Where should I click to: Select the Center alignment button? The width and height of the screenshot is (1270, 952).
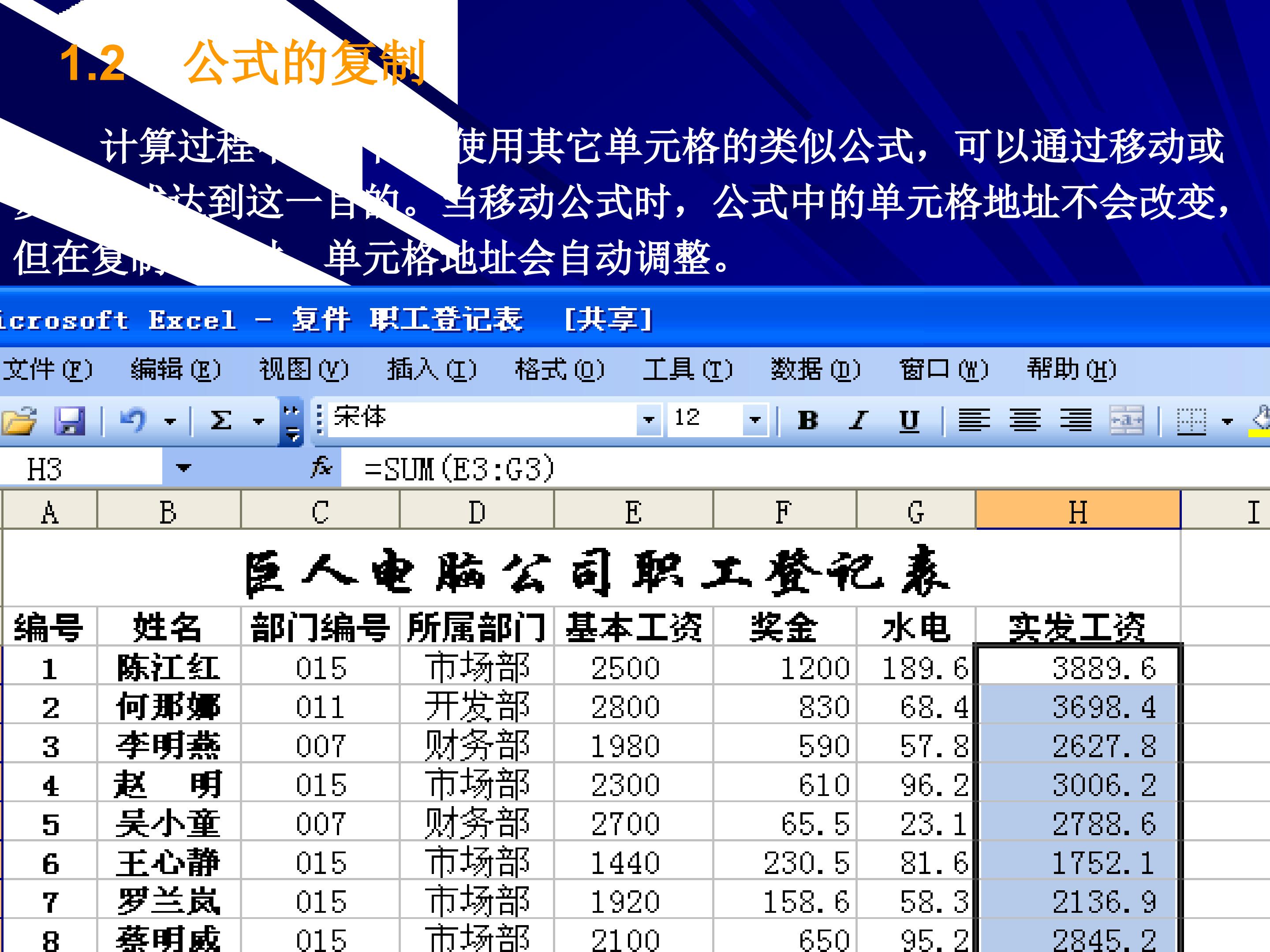[x=1025, y=420]
